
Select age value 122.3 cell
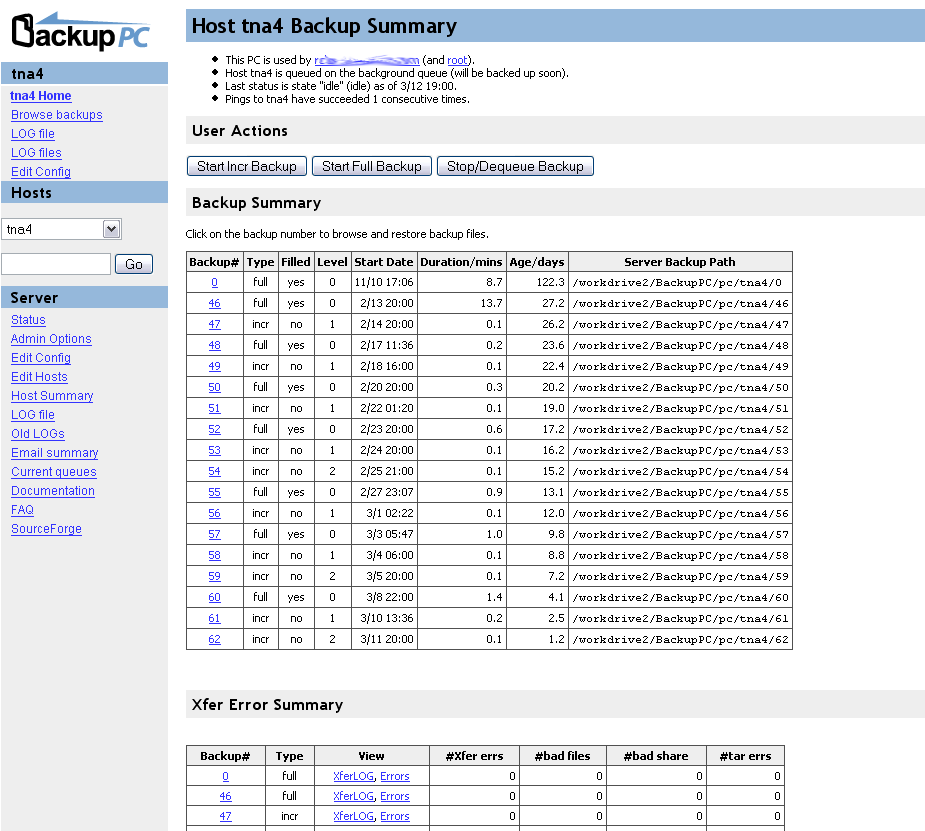(x=537, y=283)
